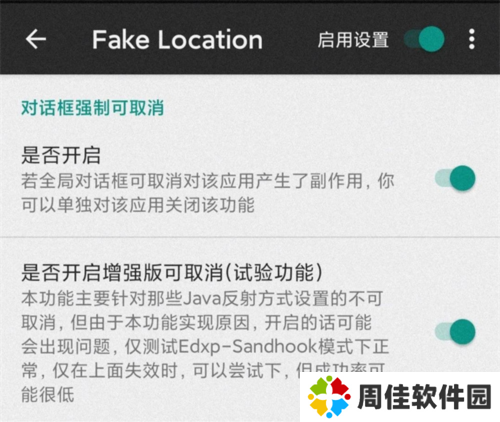This screenshot has height=422, width=500.
Task: Go back using the arrow icon
Action: [x=36, y=39]
